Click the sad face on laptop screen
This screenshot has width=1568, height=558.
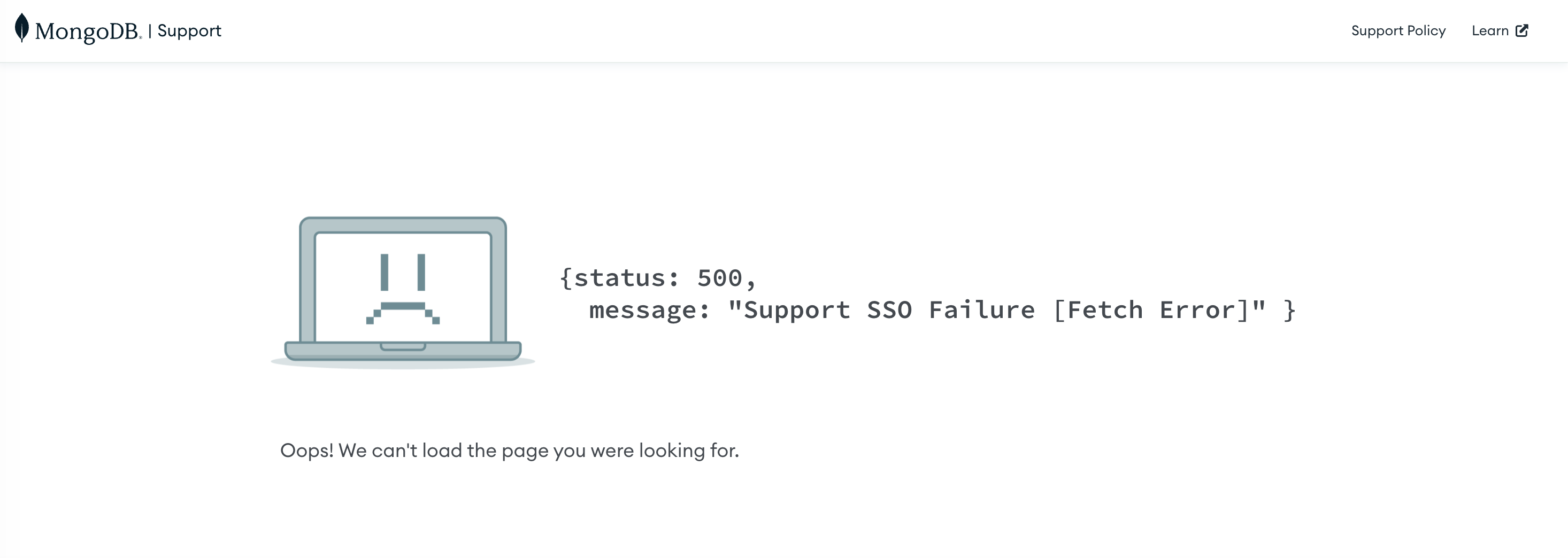[x=403, y=289]
